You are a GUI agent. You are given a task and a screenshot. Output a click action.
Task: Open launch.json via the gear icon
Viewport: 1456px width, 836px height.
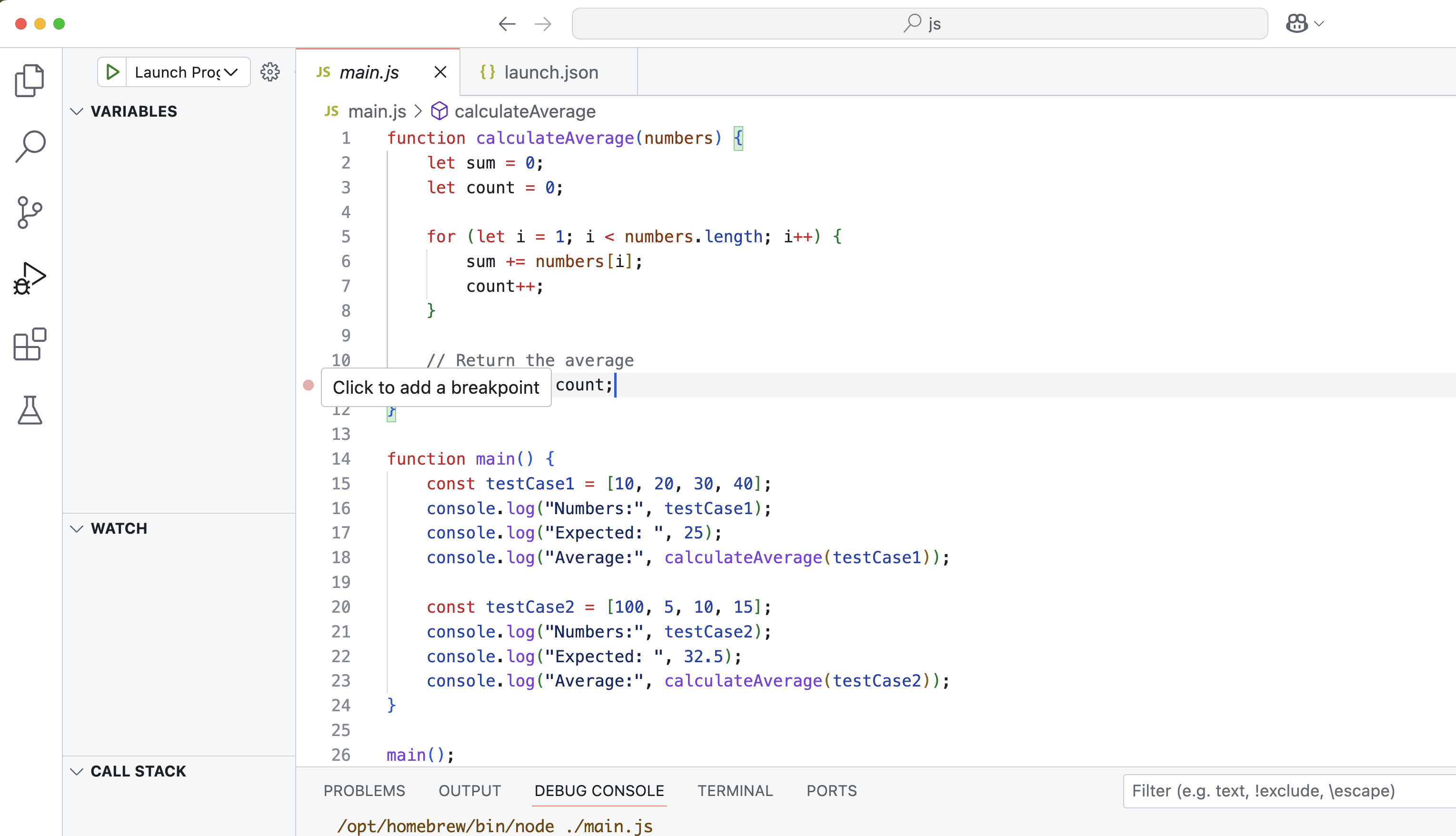point(270,72)
